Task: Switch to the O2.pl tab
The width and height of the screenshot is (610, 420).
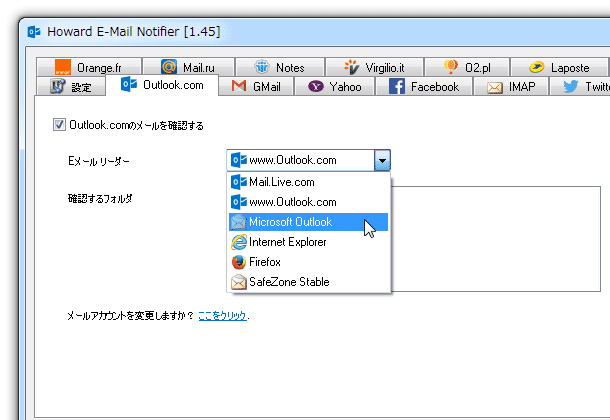Action: click(467, 67)
